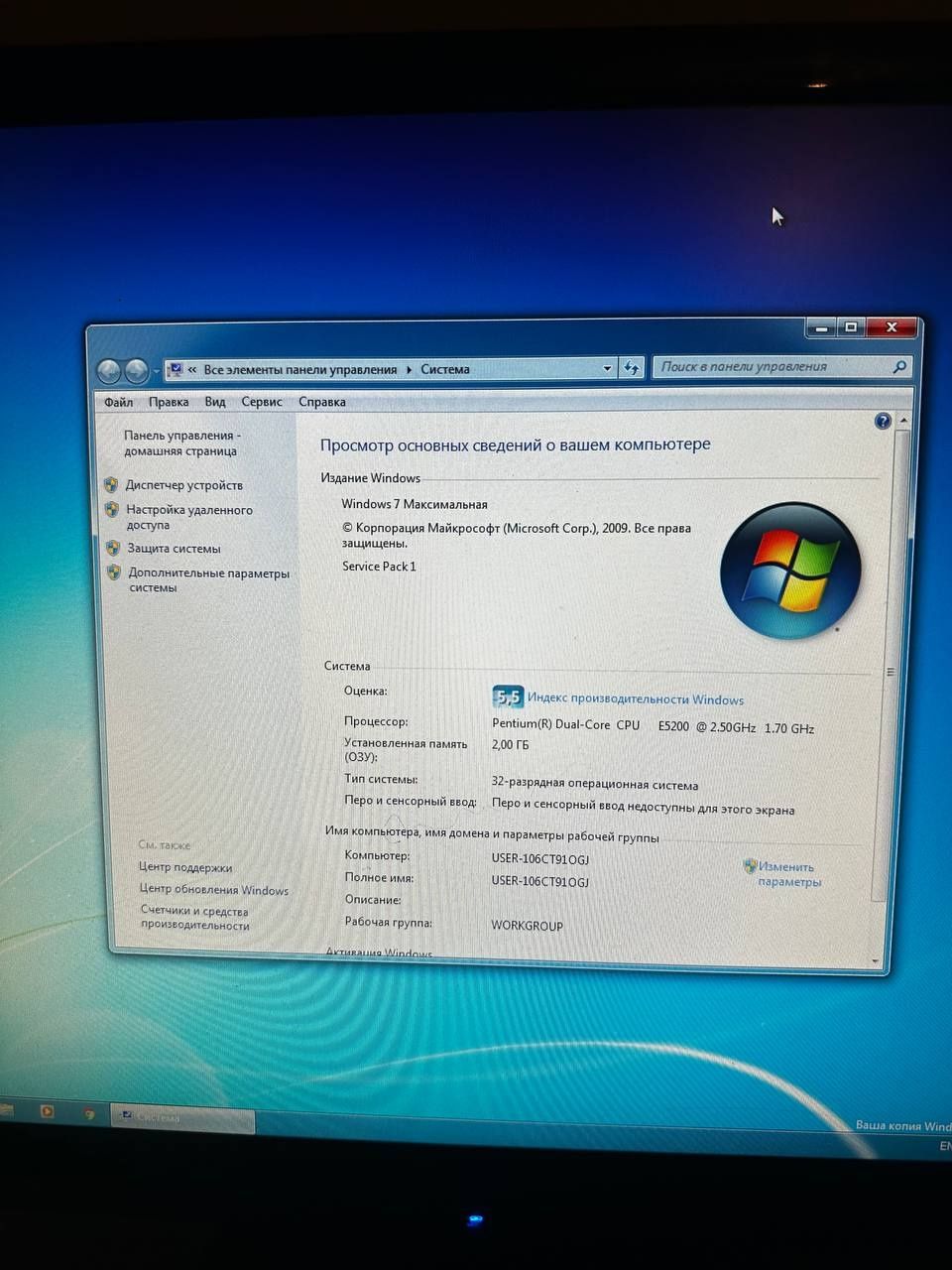Click shield icon beside Изменить параметры
The image size is (952, 1270).
tap(750, 865)
